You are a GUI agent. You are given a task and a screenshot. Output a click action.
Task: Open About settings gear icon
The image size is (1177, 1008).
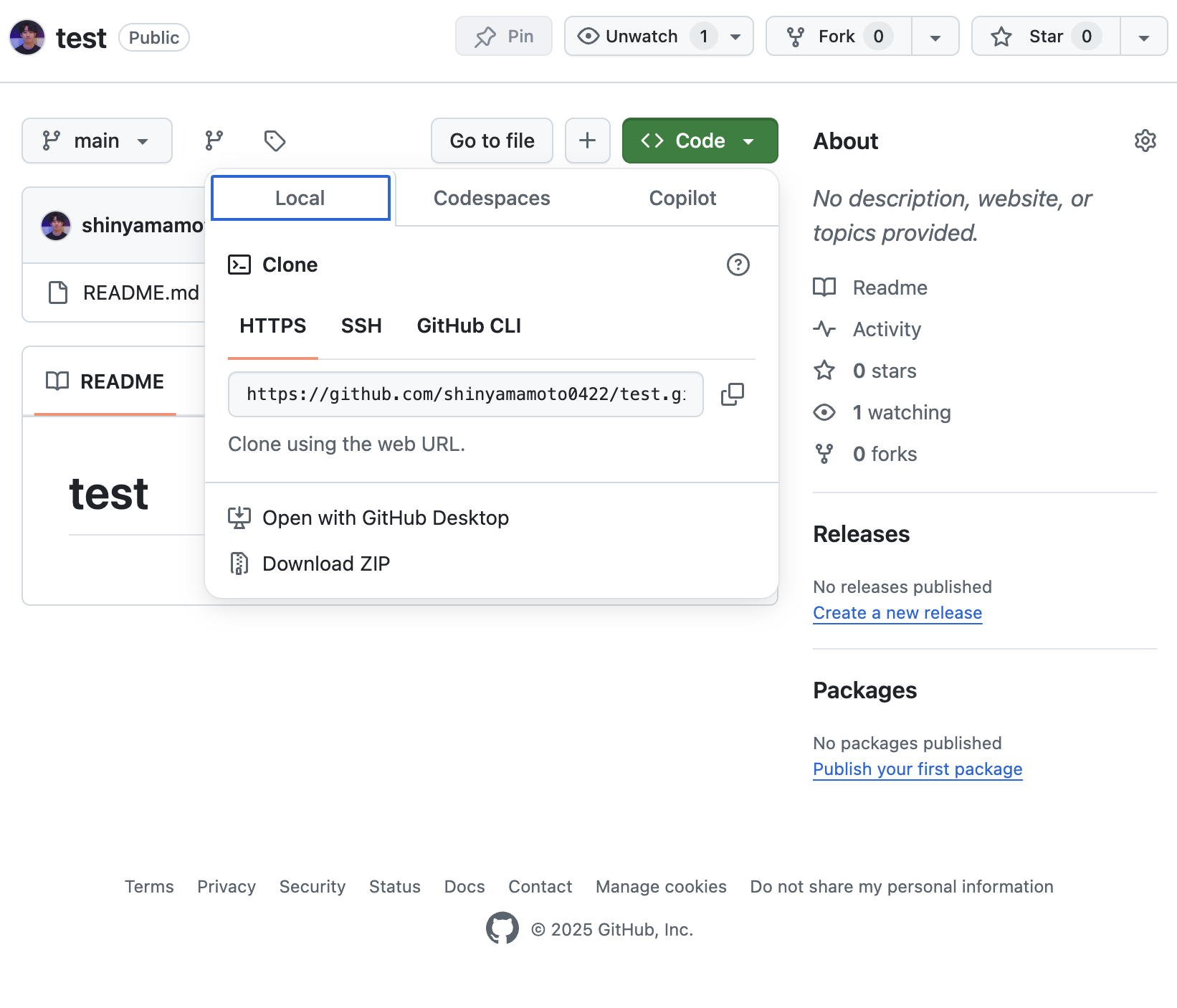1145,141
